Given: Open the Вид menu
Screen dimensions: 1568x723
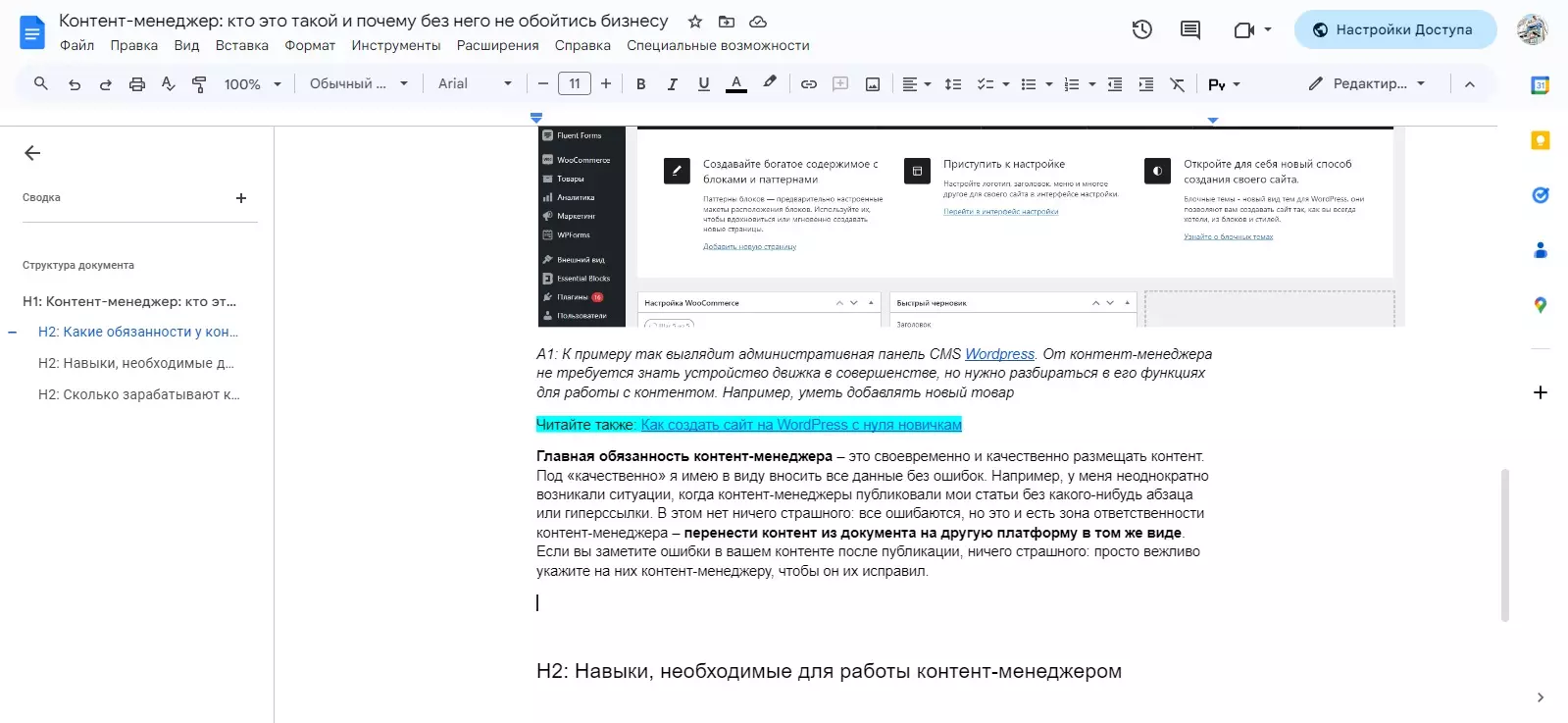Looking at the screenshot, I should point(186,45).
